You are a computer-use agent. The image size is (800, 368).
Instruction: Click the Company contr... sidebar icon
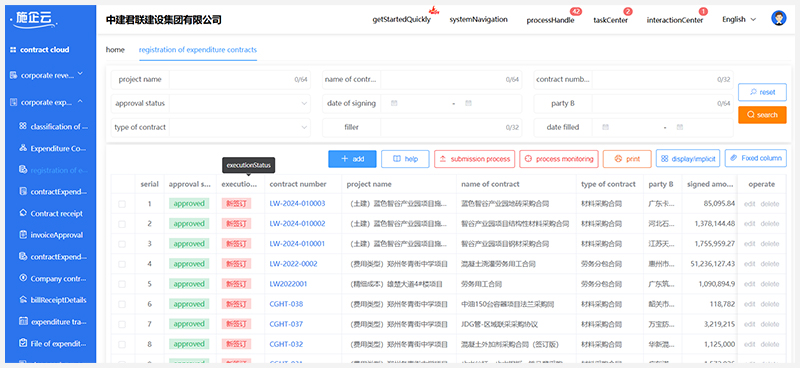pos(22,278)
